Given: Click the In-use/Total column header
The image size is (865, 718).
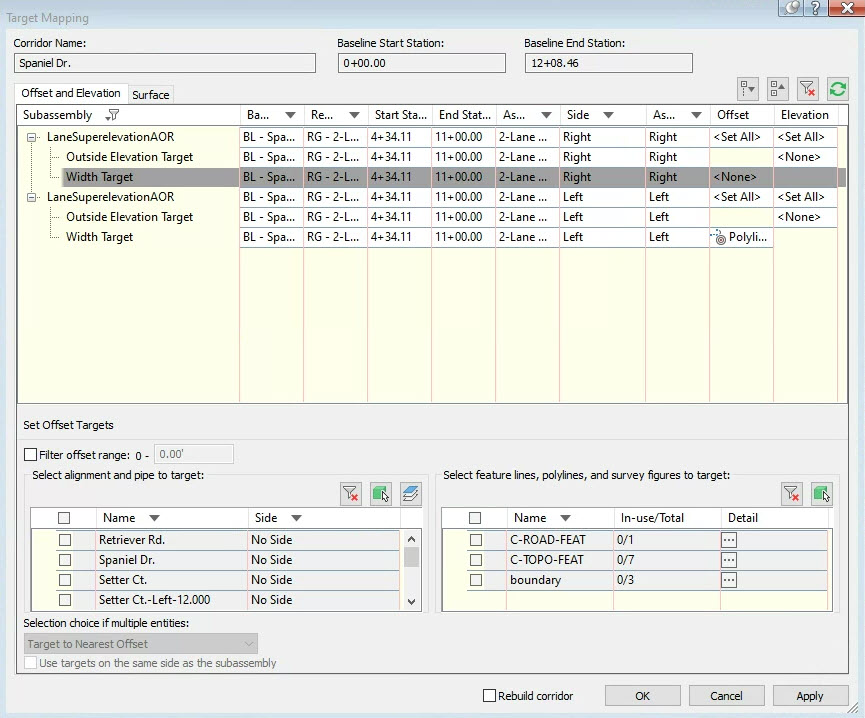Looking at the screenshot, I should [667, 518].
